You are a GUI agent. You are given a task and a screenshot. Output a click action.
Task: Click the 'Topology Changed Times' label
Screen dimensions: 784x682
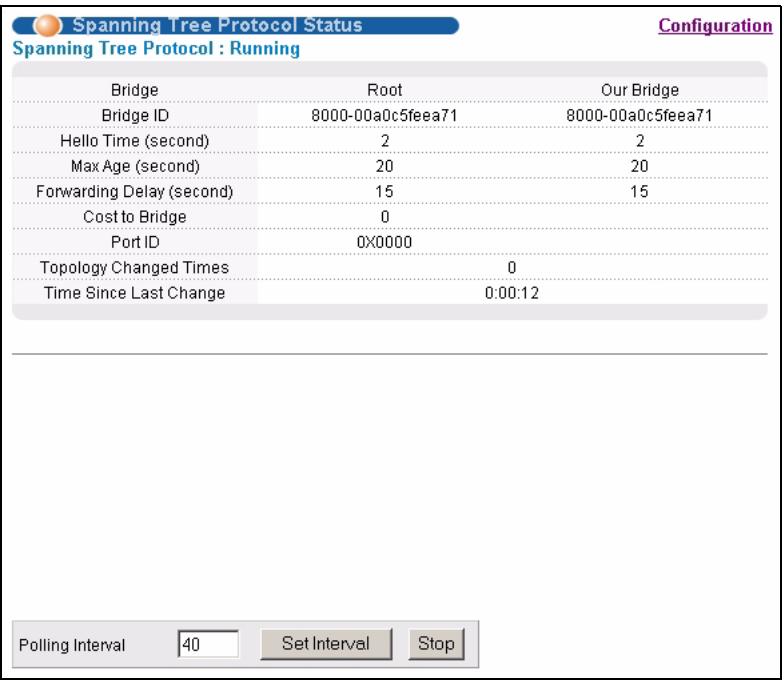click(134, 268)
